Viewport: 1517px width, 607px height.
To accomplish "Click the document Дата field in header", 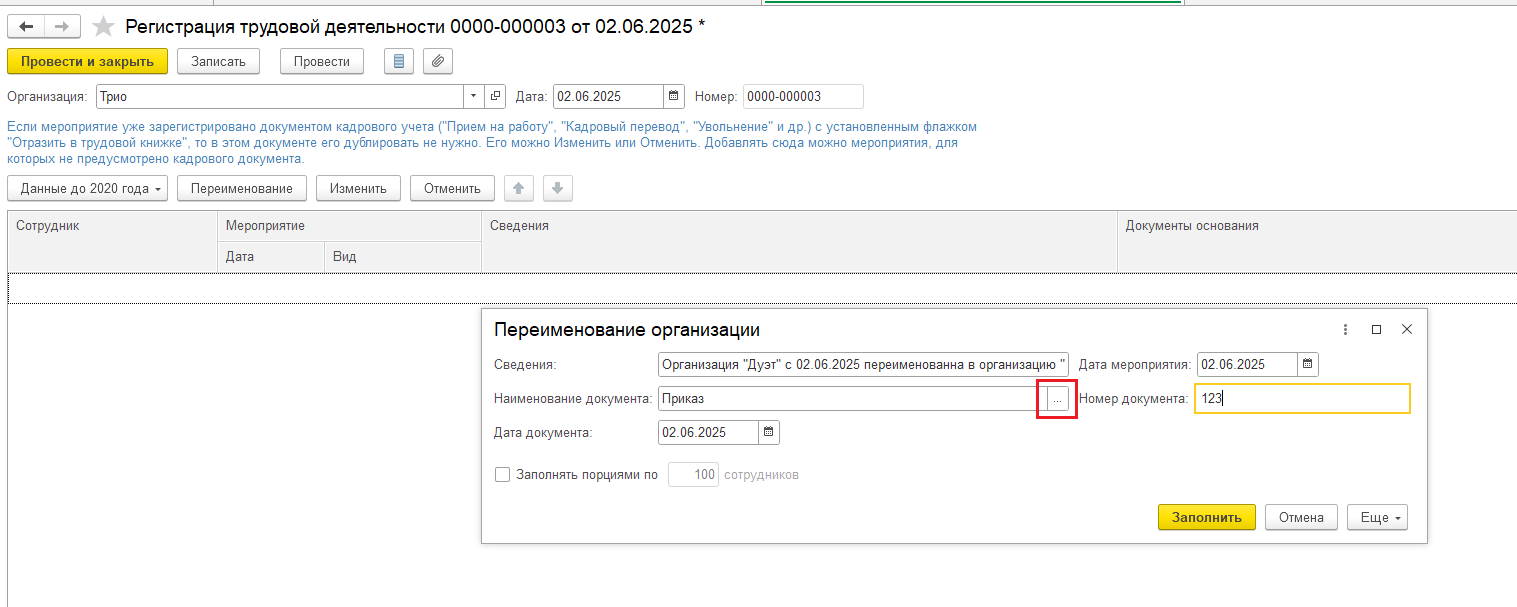I will tap(608, 97).
